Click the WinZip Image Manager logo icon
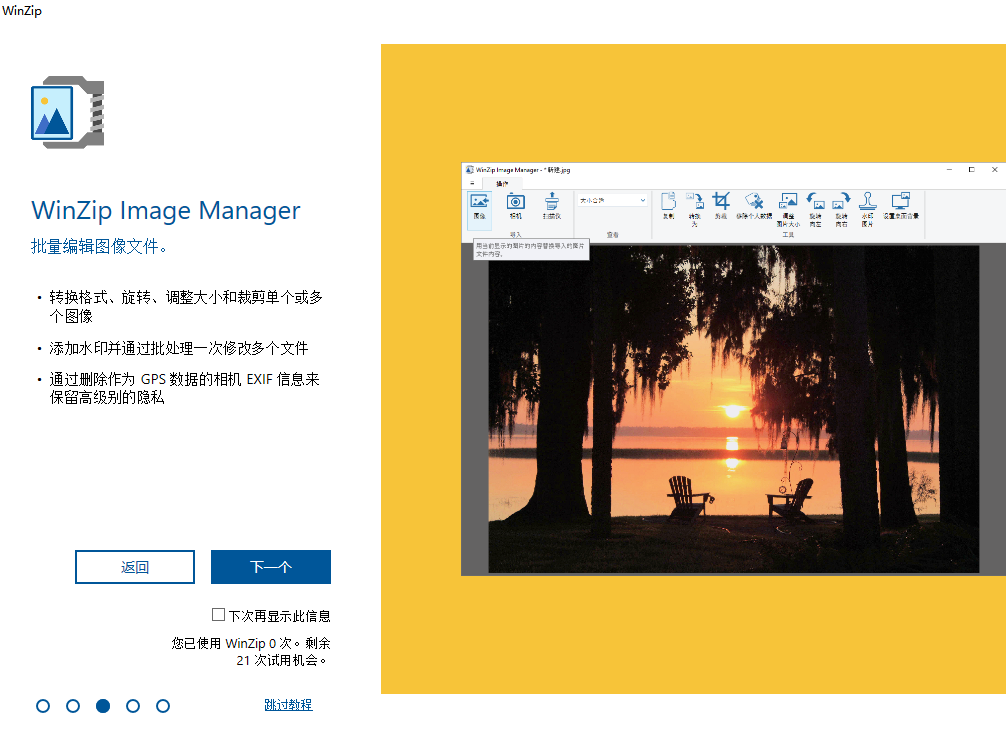The height and width of the screenshot is (738, 1006). (x=67, y=112)
